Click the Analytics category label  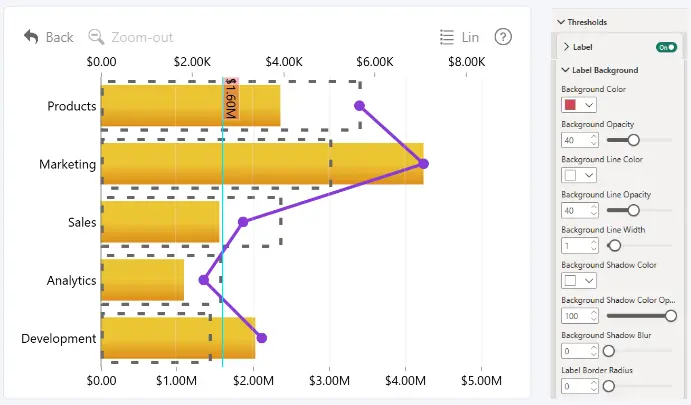pos(71,281)
